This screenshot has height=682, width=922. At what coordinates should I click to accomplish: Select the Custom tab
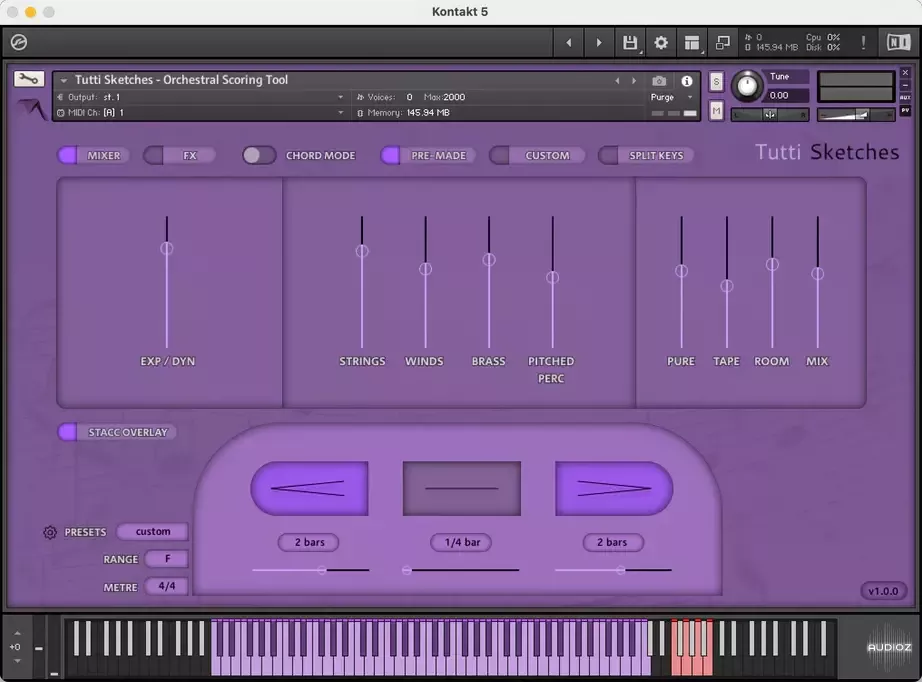[x=534, y=155]
